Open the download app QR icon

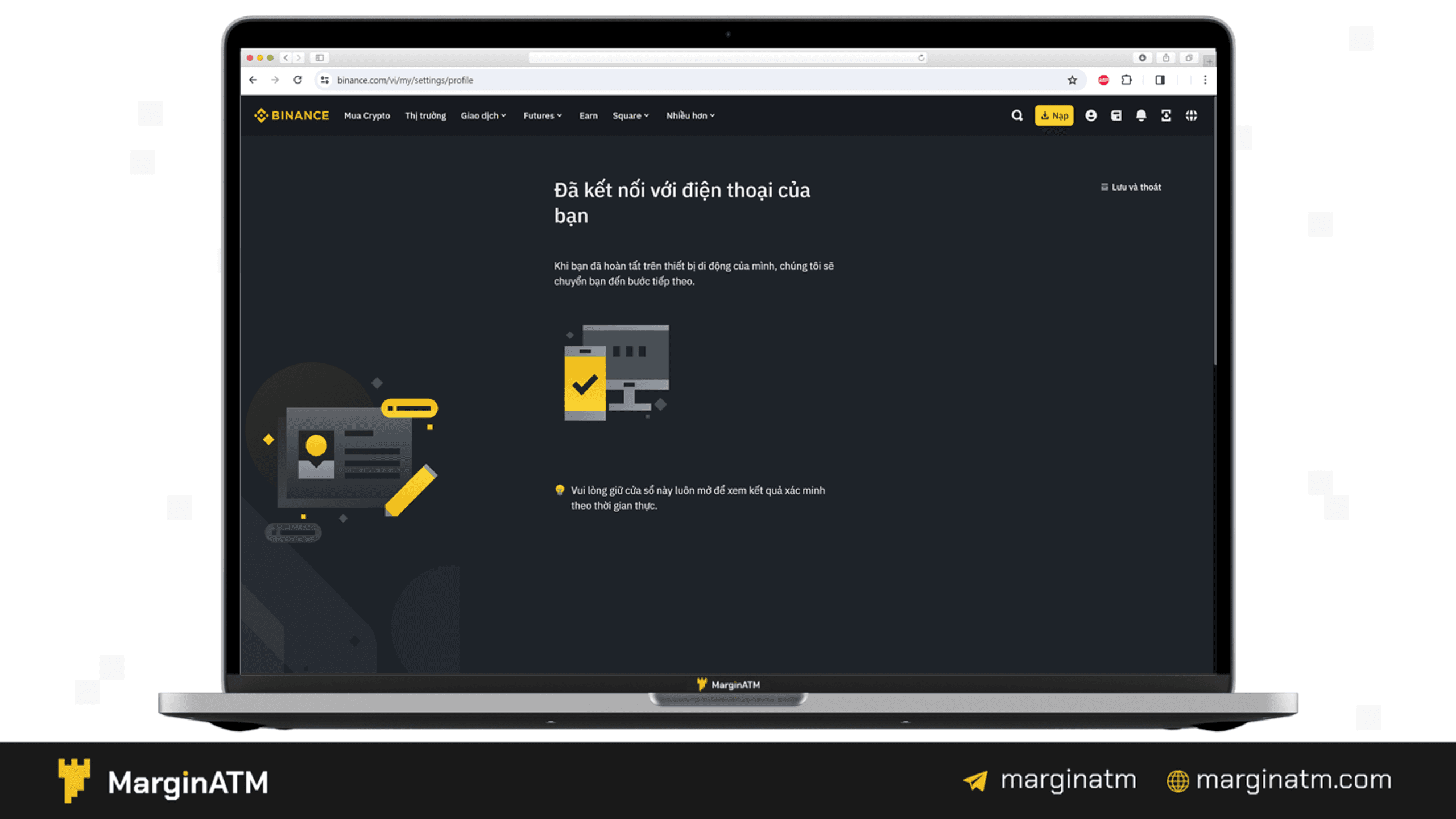[x=1166, y=115]
